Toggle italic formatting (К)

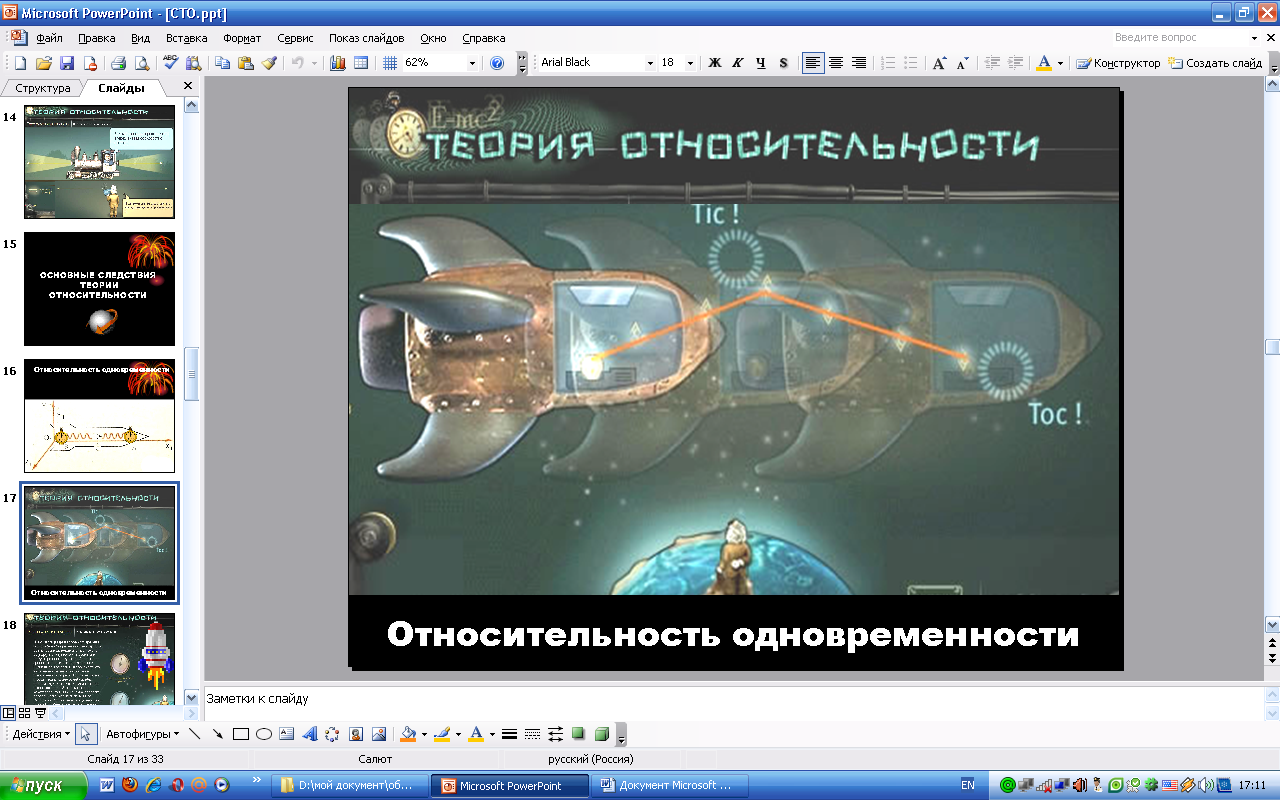(x=738, y=63)
